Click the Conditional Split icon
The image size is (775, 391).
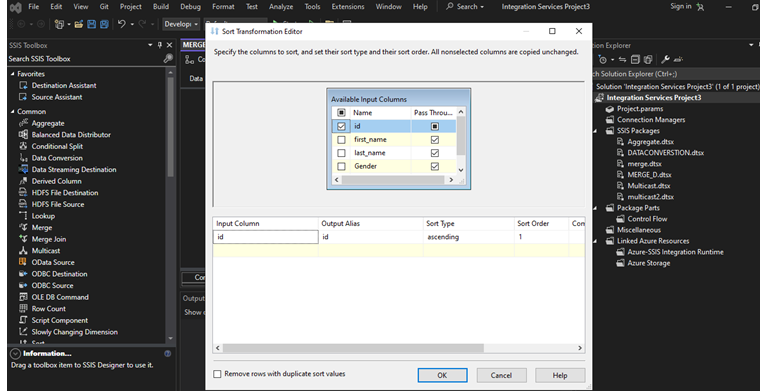(x=23, y=146)
